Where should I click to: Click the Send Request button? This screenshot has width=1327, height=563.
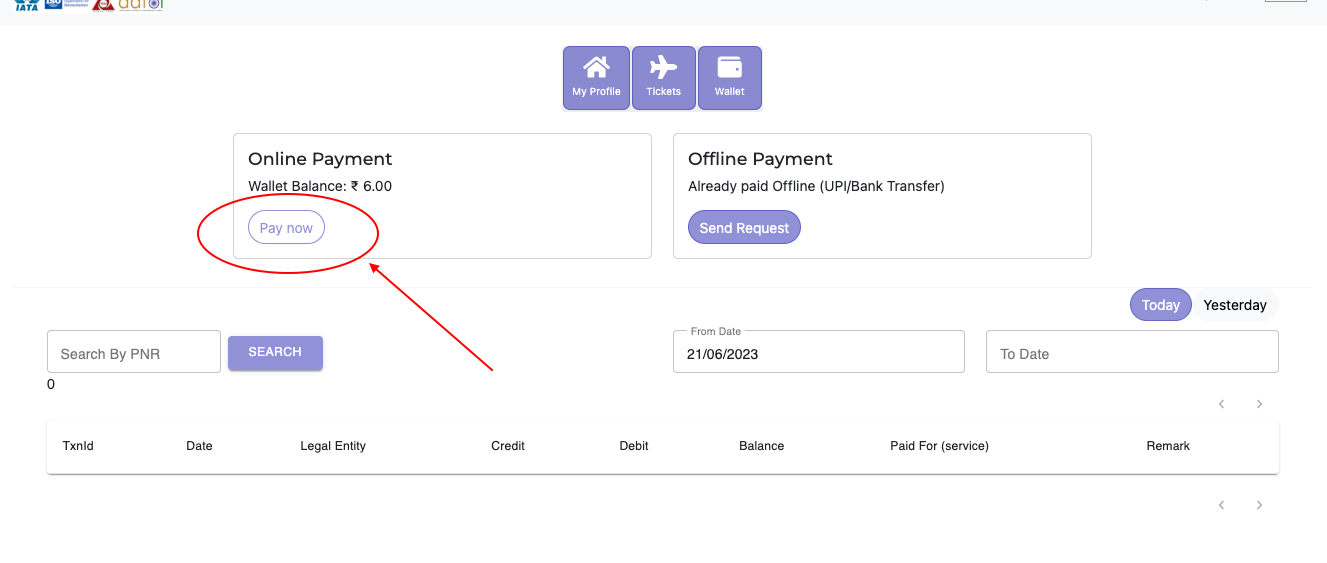pos(744,228)
